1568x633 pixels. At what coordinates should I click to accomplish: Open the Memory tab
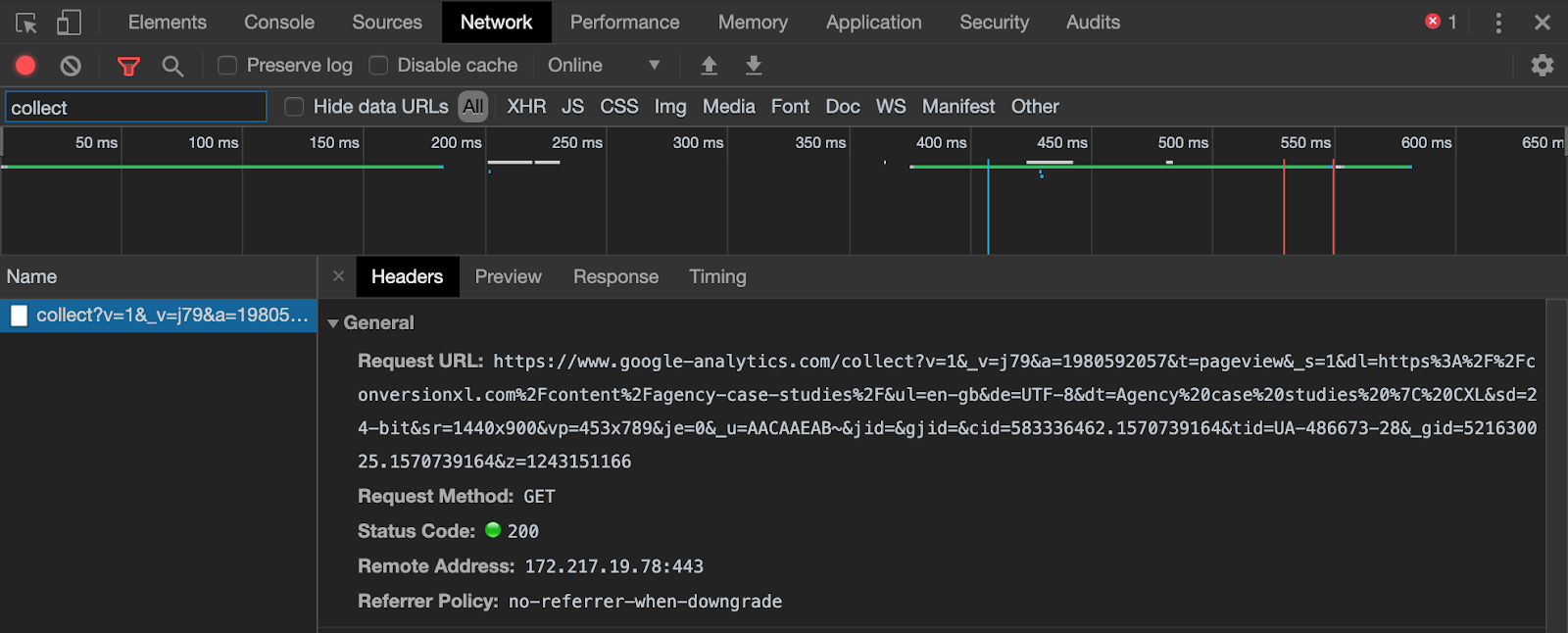pyautogui.click(x=753, y=23)
